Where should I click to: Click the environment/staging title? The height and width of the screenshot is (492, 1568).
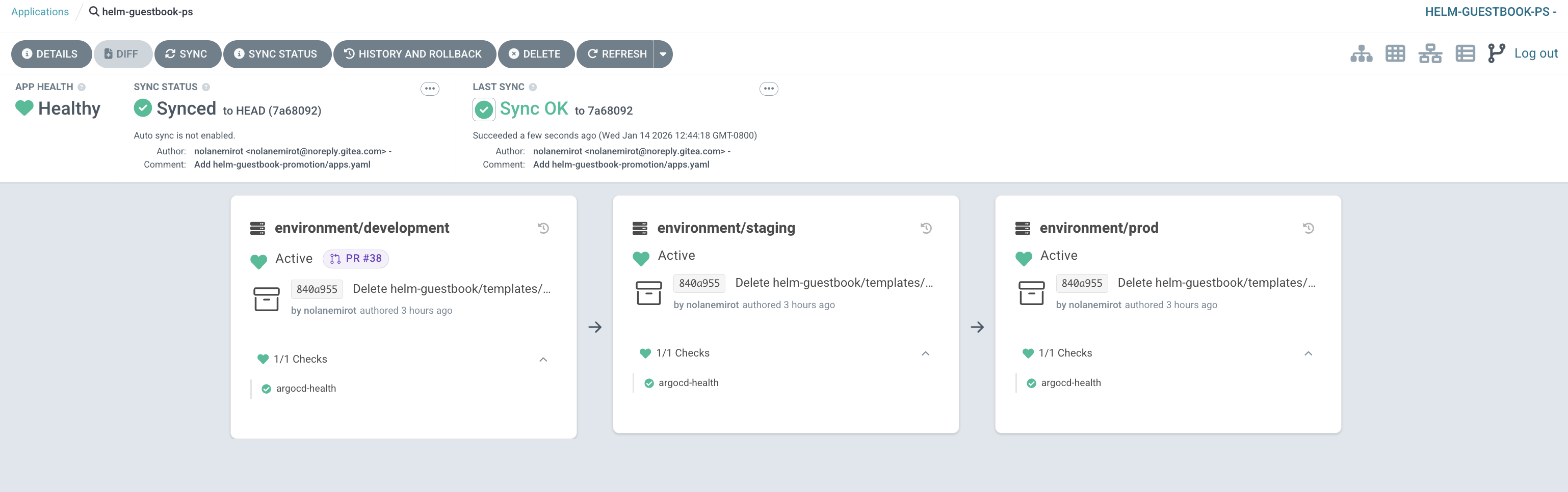[726, 228]
